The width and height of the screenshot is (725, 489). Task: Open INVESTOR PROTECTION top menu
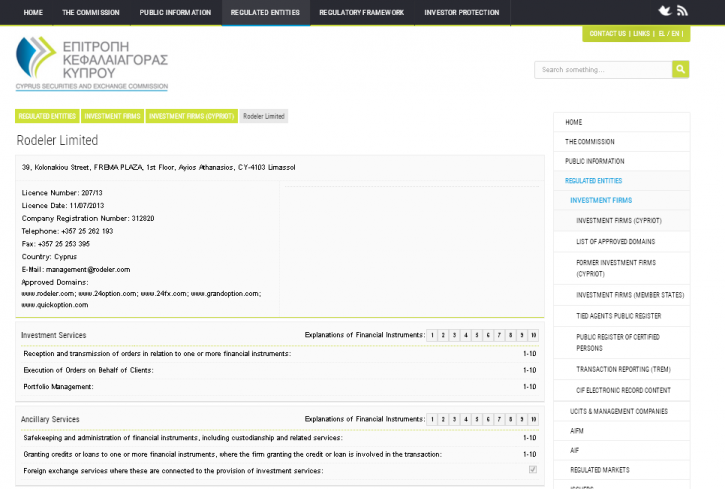pos(462,12)
